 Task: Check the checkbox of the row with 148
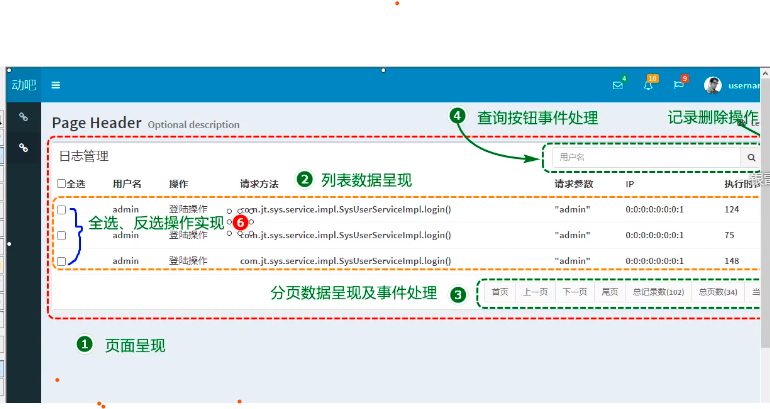pyautogui.click(x=61, y=261)
